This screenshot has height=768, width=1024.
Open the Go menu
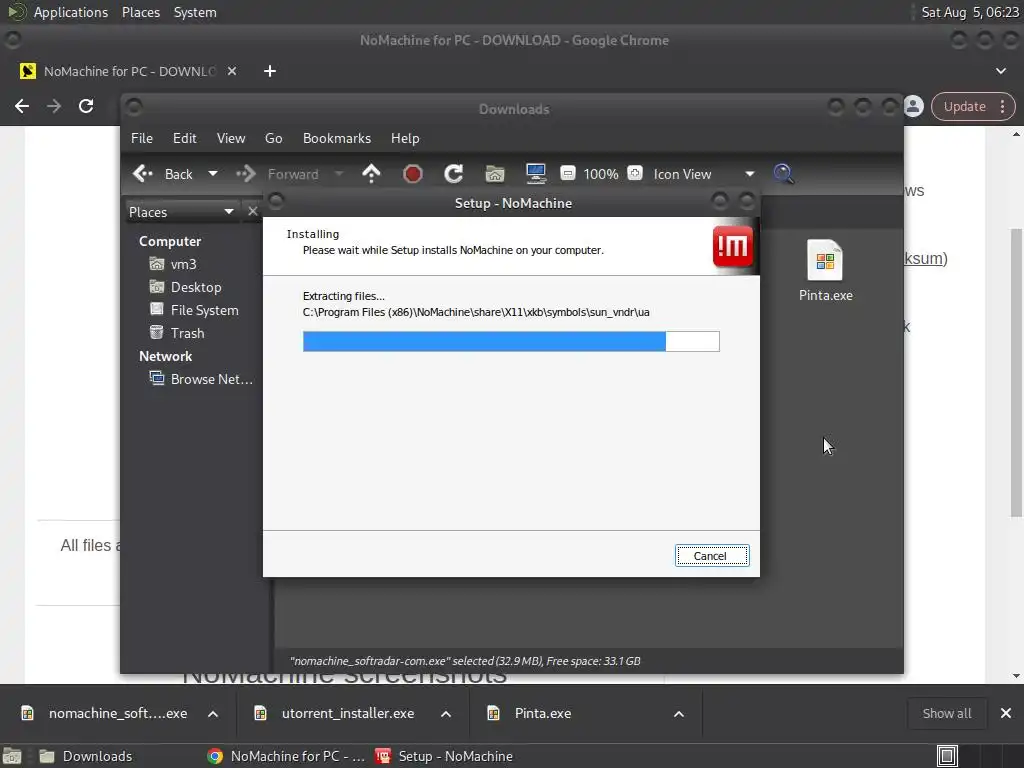click(274, 138)
